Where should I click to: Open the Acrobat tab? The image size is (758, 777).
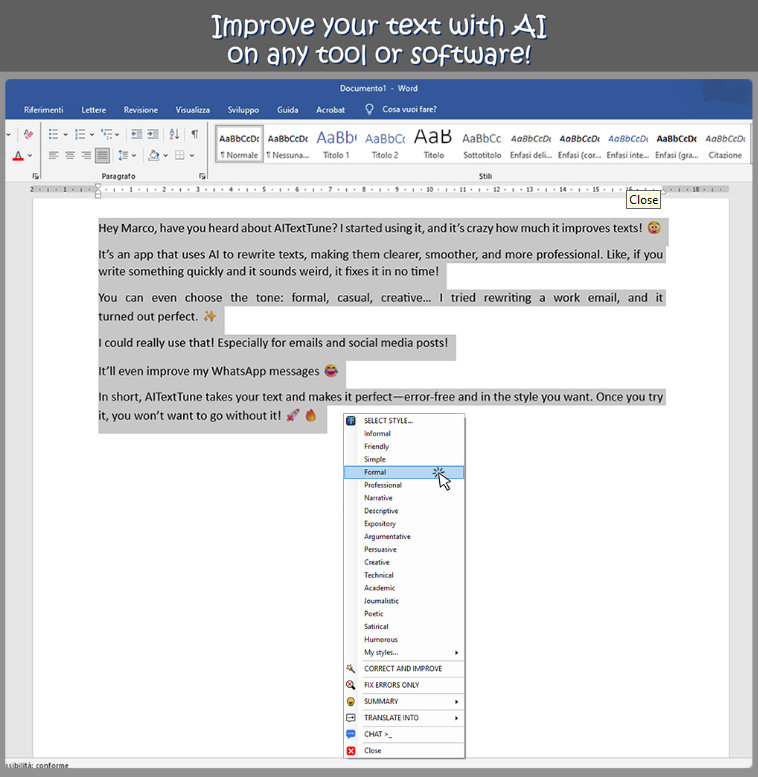click(330, 110)
